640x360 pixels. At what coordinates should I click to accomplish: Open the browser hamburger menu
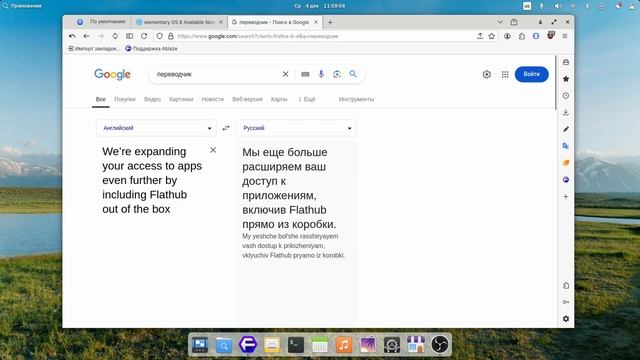[565, 36]
